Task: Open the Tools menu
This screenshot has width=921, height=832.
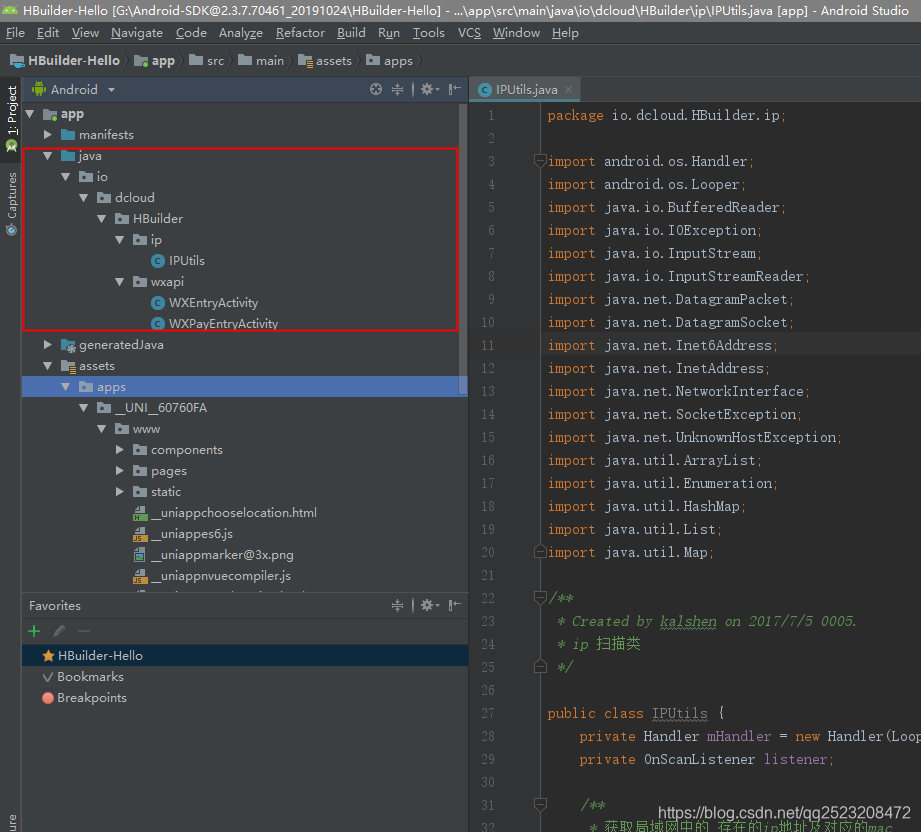Action: click(x=429, y=33)
